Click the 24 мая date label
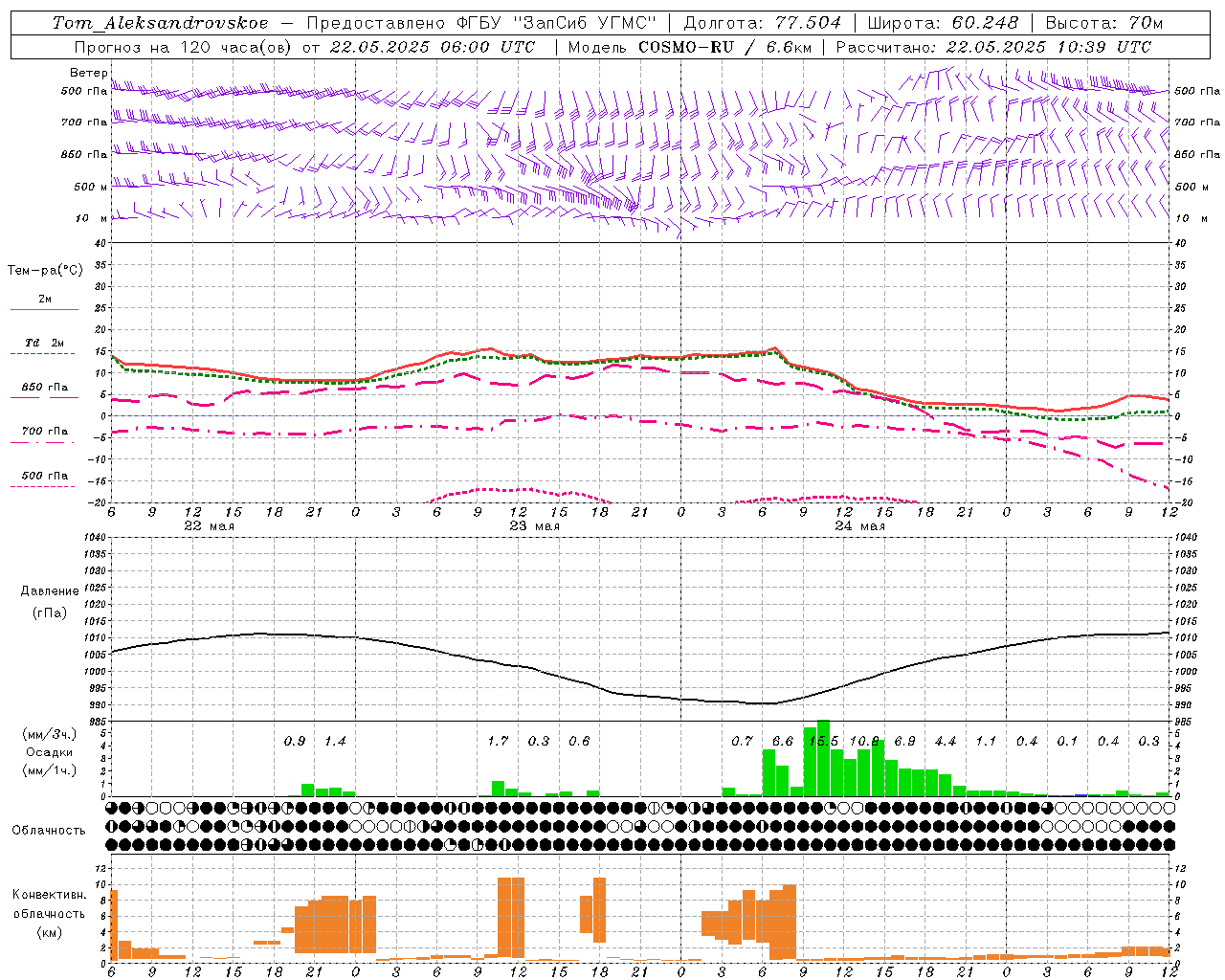Image resolution: width=1225 pixels, height=980 pixels. tap(859, 525)
